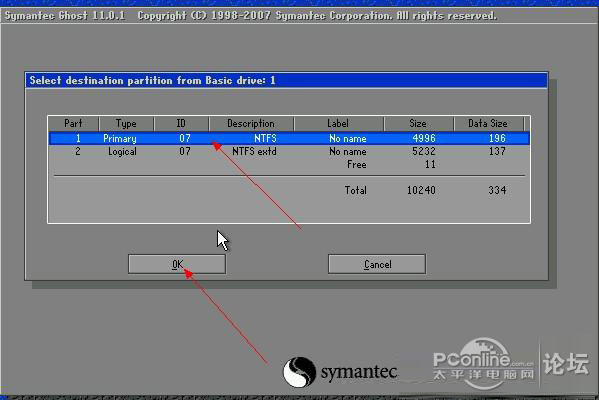Click the Size column header
Viewport: 599px width, 400px height.
coord(418,123)
